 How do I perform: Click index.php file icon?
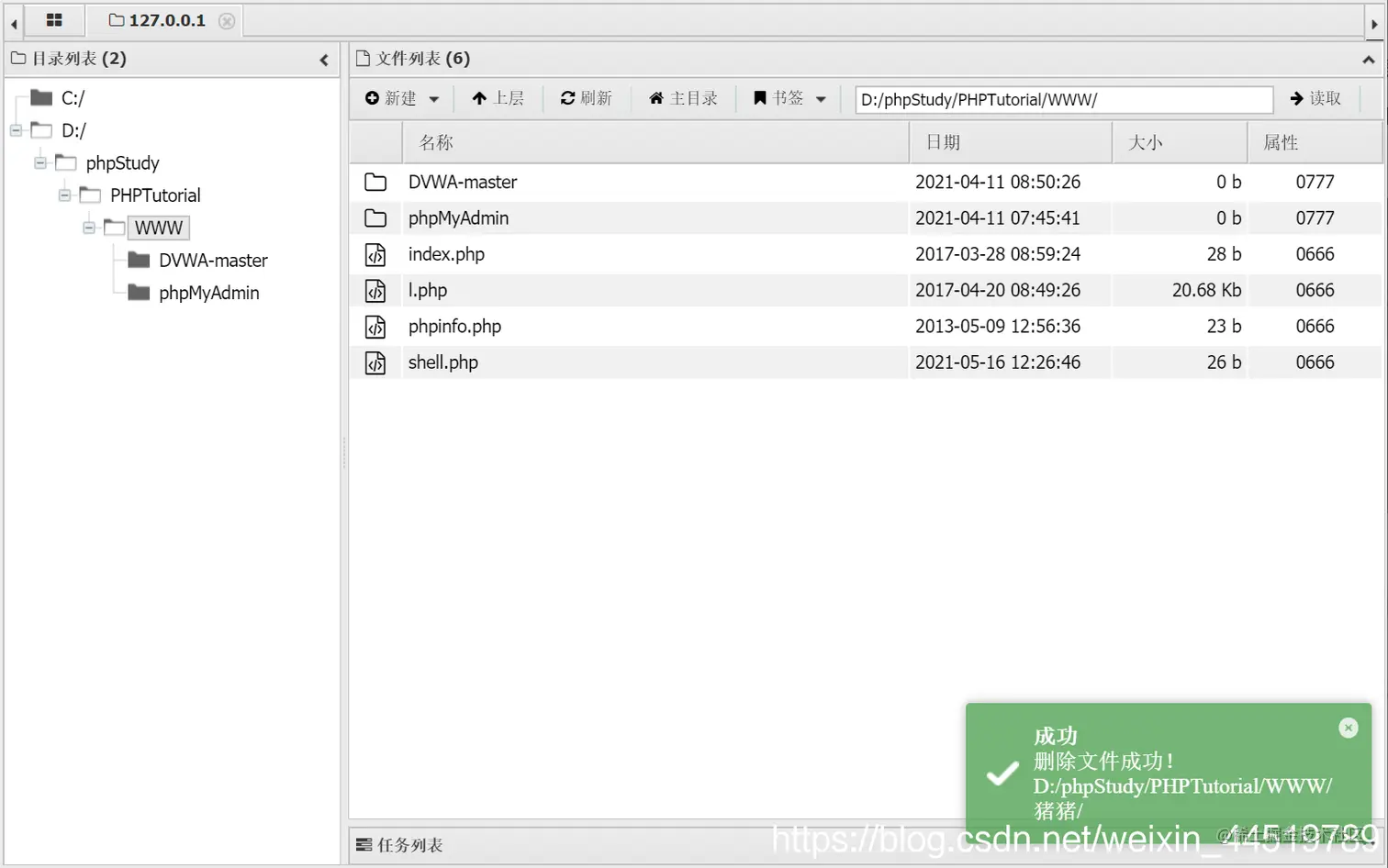pyautogui.click(x=375, y=254)
